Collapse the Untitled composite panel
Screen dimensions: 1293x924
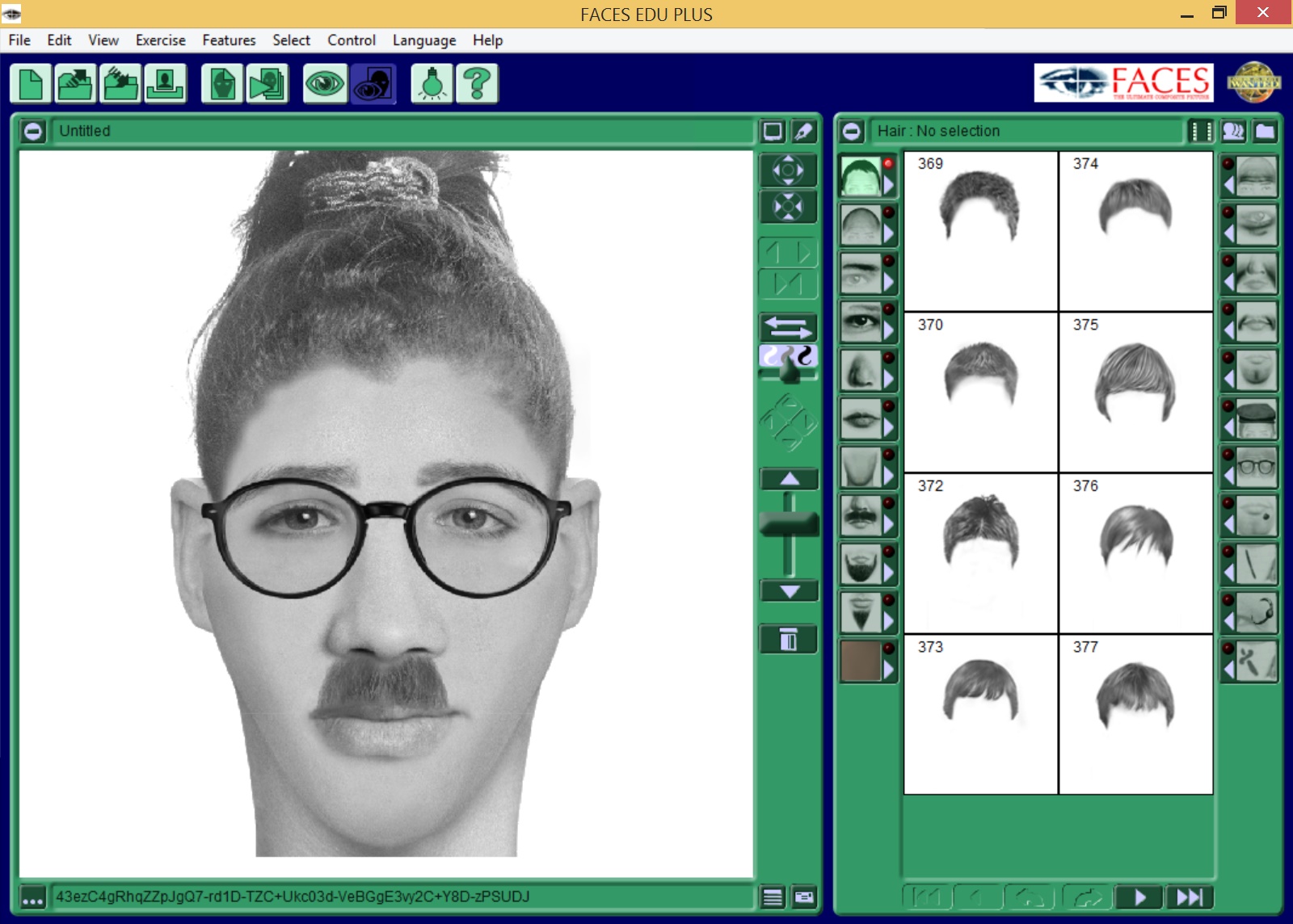(33, 131)
